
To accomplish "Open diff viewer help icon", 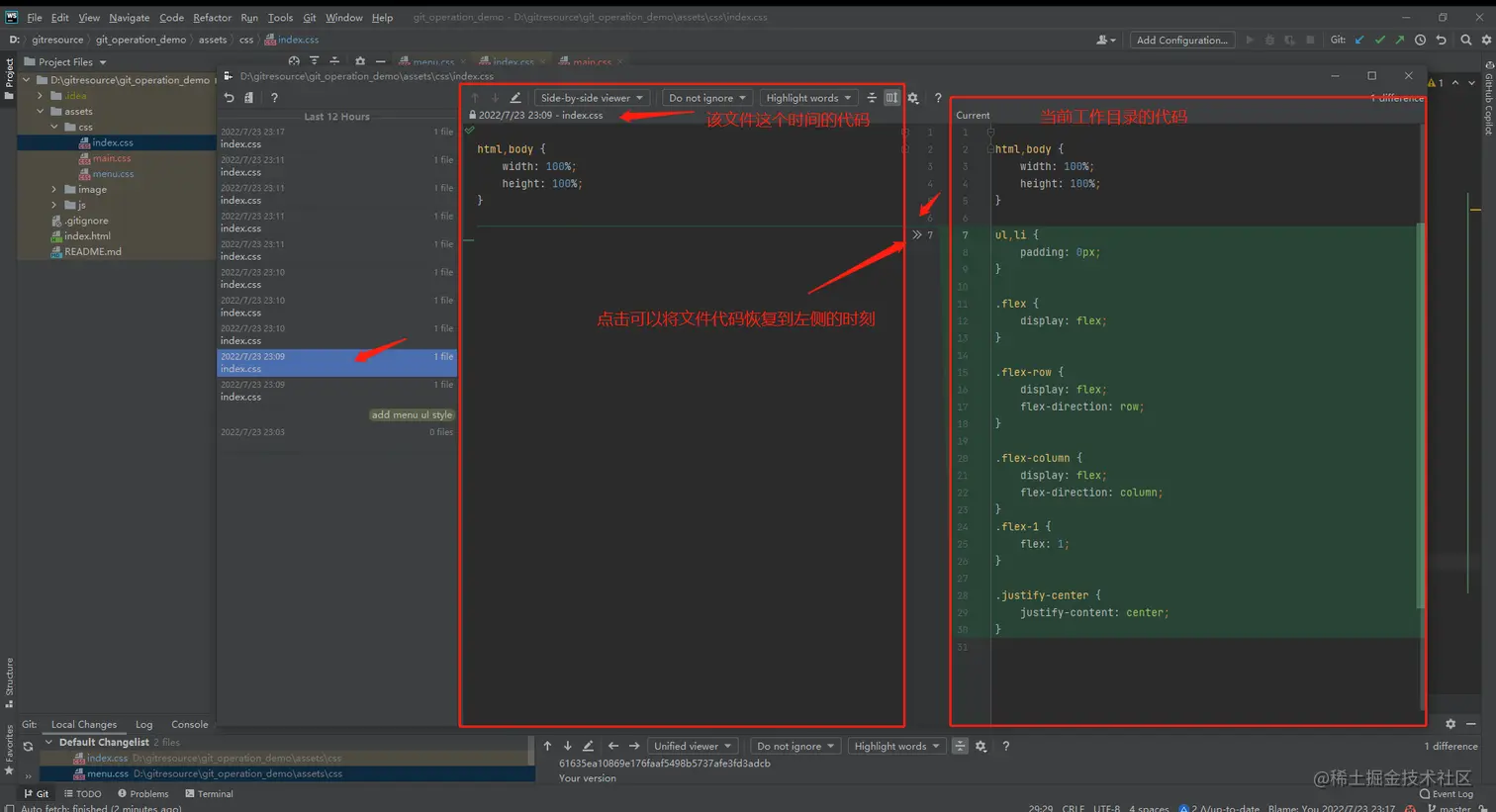I will [938, 98].
